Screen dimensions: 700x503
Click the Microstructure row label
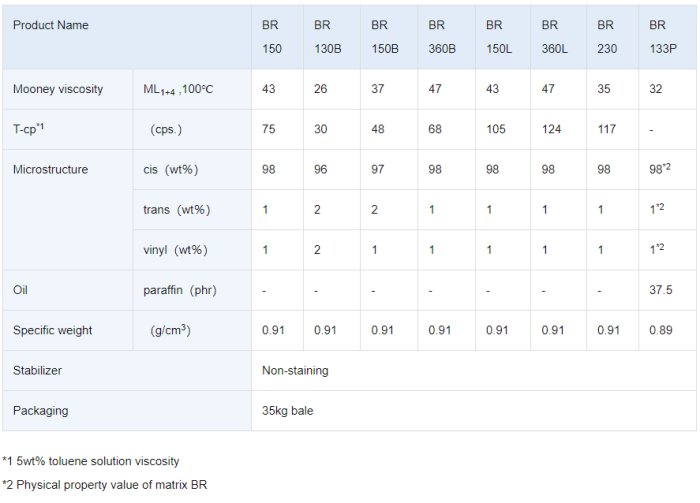(50, 169)
